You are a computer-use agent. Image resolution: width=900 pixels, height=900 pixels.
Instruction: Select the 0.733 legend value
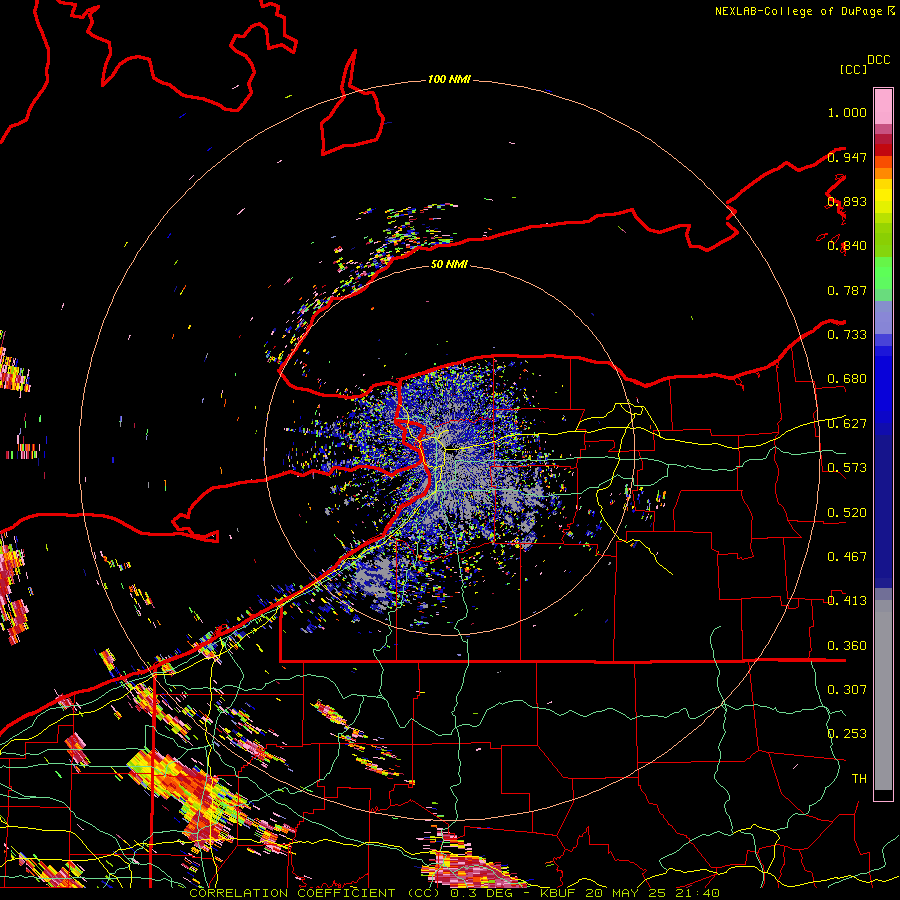[847, 335]
